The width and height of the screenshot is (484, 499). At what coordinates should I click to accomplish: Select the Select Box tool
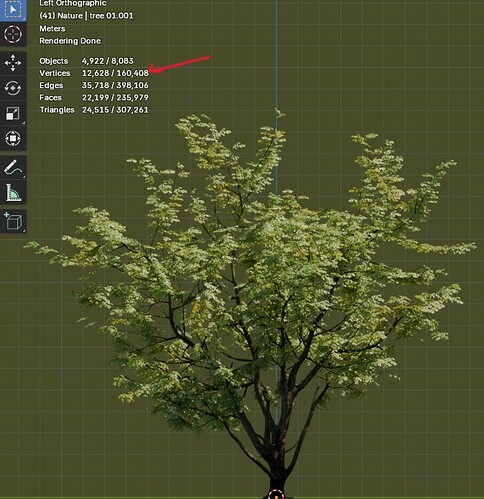click(13, 9)
